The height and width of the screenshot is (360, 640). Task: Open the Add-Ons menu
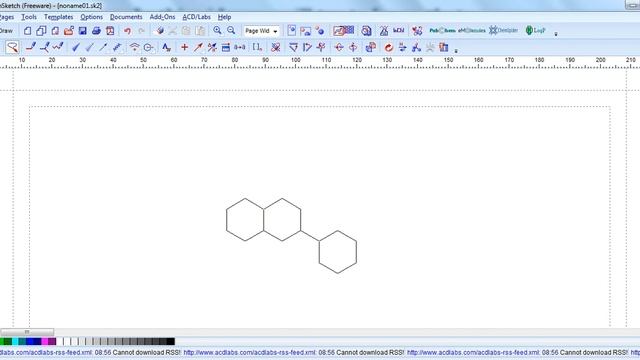click(162, 17)
